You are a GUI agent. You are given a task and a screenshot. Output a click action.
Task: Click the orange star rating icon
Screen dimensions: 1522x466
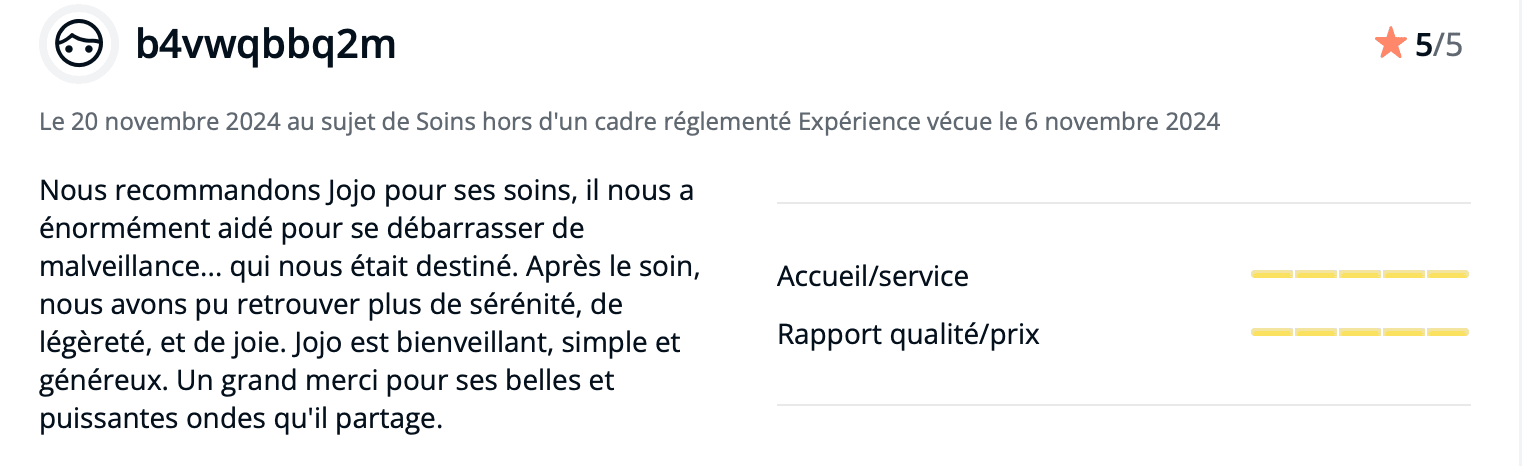click(1391, 44)
